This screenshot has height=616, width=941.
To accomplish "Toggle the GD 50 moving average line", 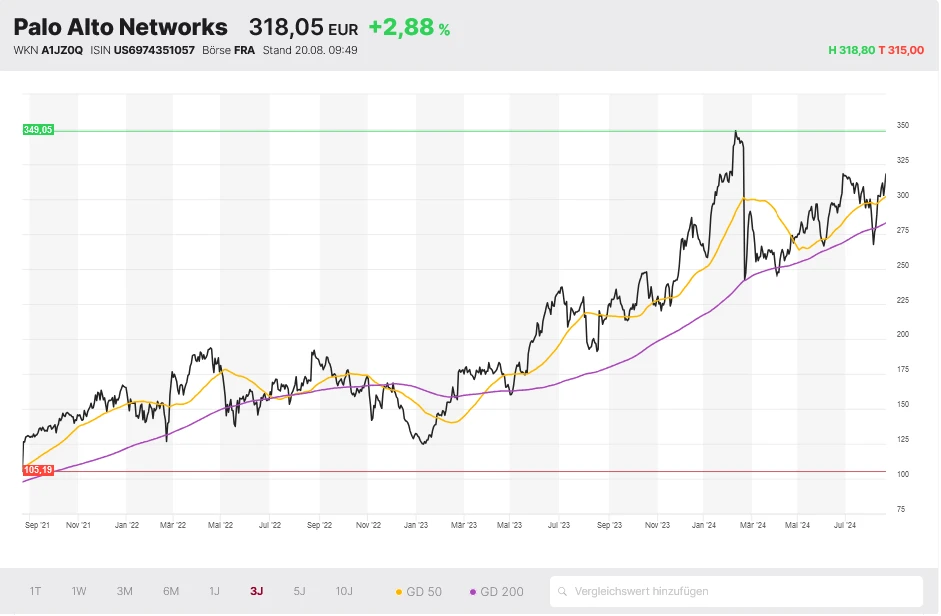I will click(417, 592).
